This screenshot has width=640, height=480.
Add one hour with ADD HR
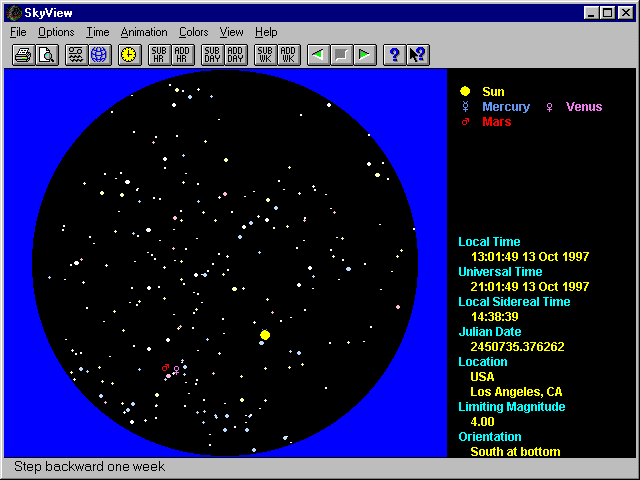tap(182, 55)
